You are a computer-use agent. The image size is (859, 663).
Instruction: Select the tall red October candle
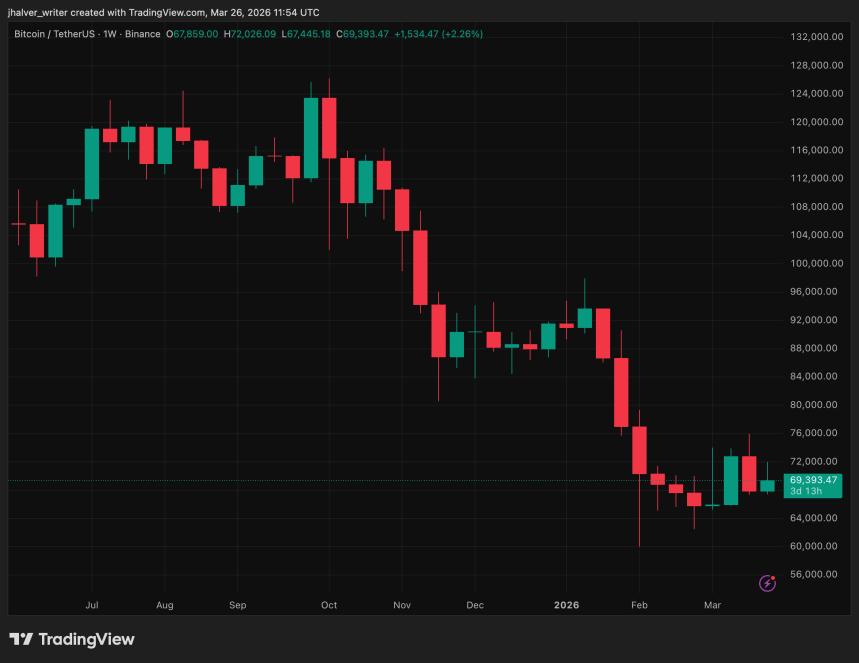[x=329, y=130]
